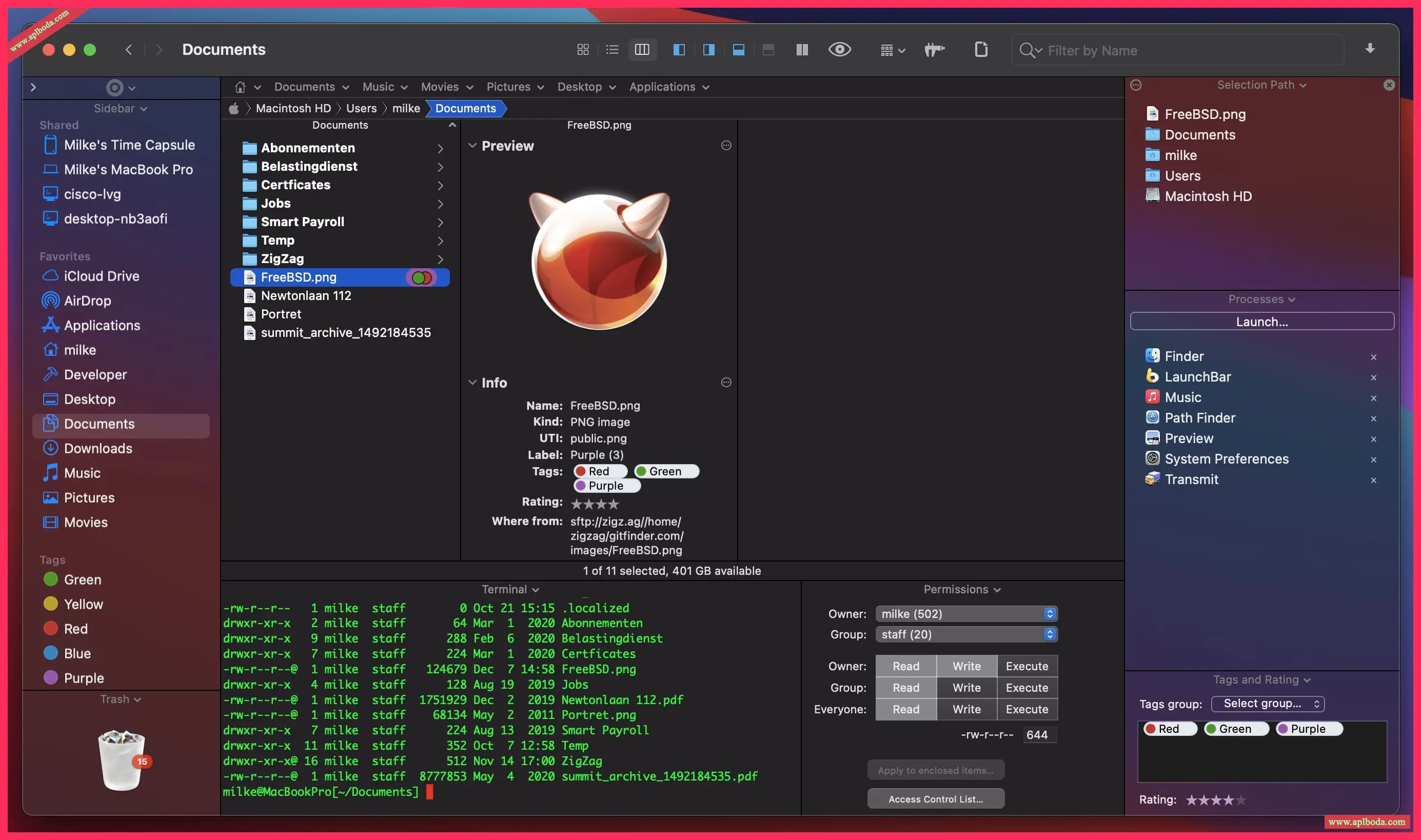Set the star rating in Tags and Rating
This screenshot has width=1421, height=840.
click(1215, 800)
